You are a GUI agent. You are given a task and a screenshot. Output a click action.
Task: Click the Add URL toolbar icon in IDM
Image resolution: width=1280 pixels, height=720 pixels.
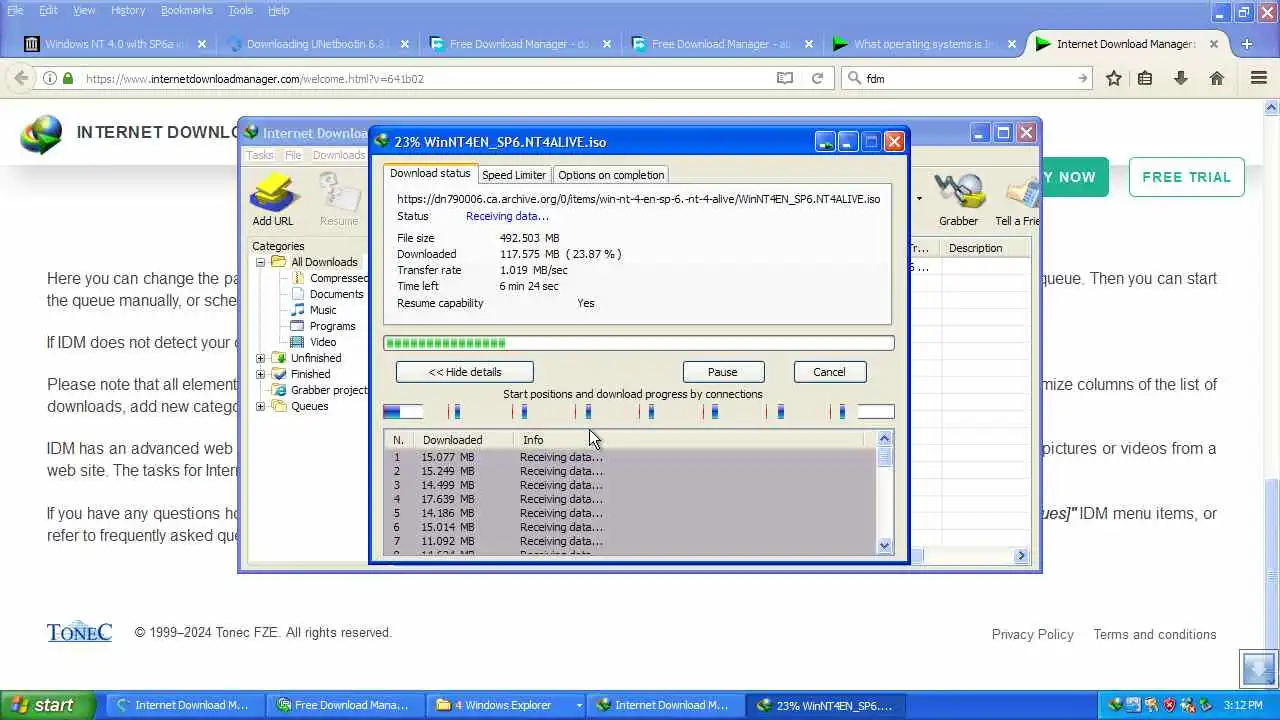pyautogui.click(x=272, y=199)
